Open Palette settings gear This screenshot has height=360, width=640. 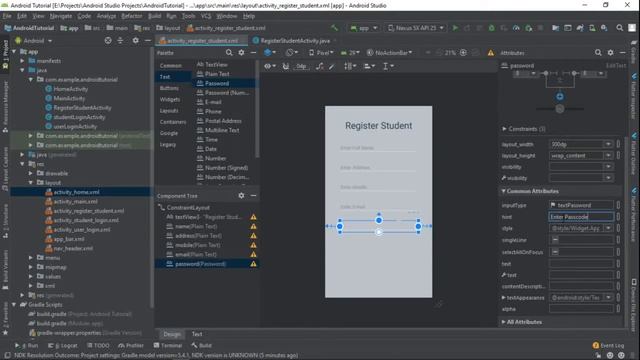(x=241, y=53)
